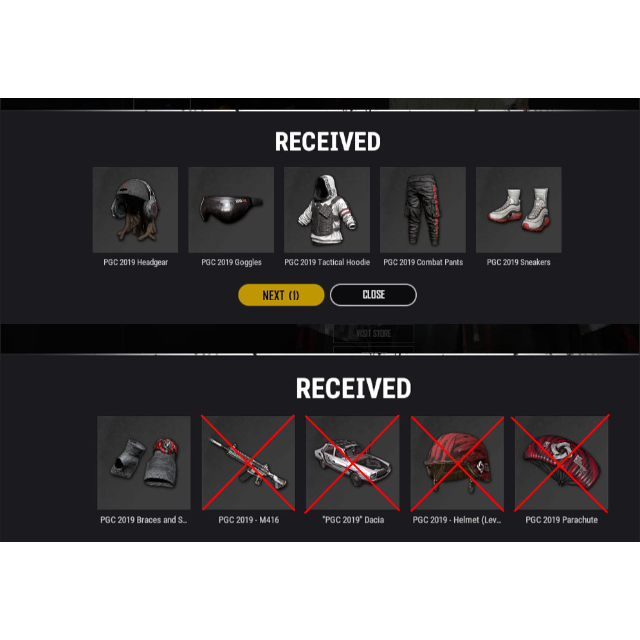Click the PGC 2019 Sneakers label text
This screenshot has height=640, width=640.
[518, 262]
